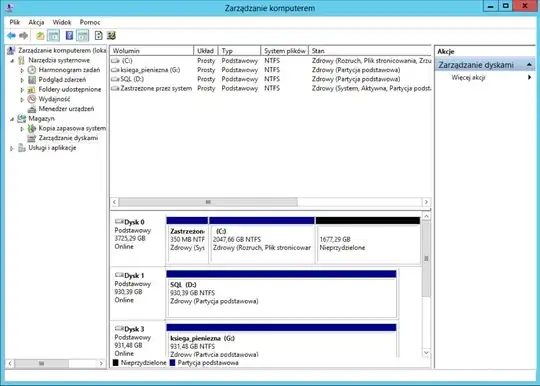Click the Refresh toolbar icon
This screenshot has width=540, height=386.
[x=98, y=35]
